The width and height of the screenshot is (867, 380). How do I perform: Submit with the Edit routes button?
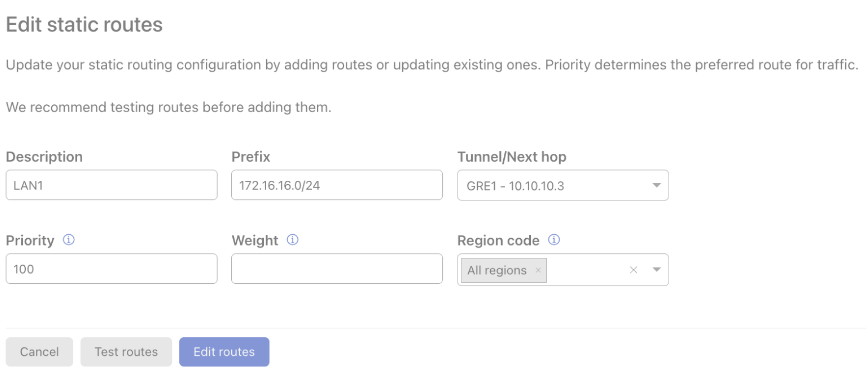tap(224, 352)
